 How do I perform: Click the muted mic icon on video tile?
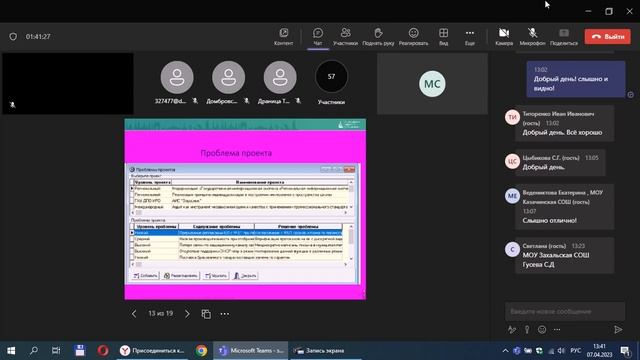click(x=13, y=105)
